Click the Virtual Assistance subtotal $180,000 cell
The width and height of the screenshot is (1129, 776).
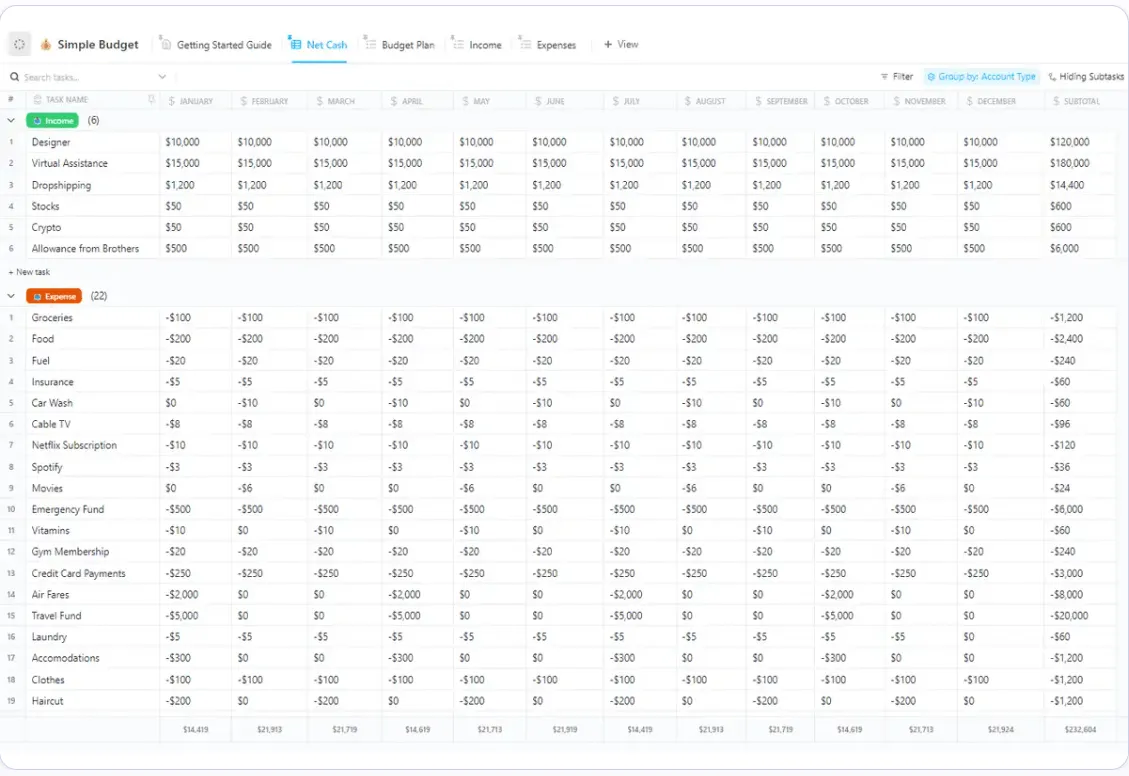1069,163
